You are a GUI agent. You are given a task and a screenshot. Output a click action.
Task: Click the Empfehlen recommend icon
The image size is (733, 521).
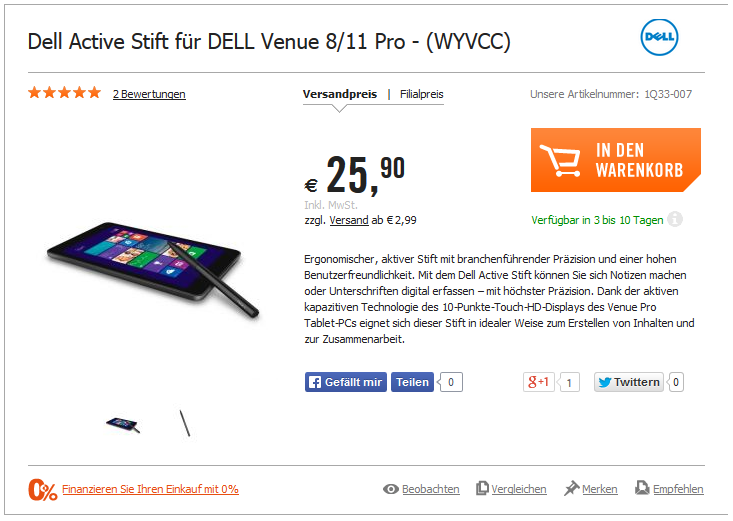[642, 488]
